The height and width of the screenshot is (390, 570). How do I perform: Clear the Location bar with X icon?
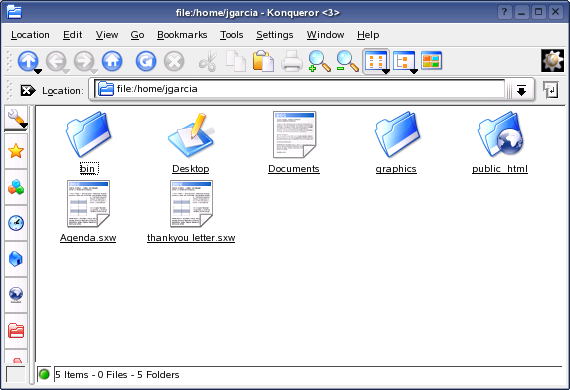(x=28, y=90)
